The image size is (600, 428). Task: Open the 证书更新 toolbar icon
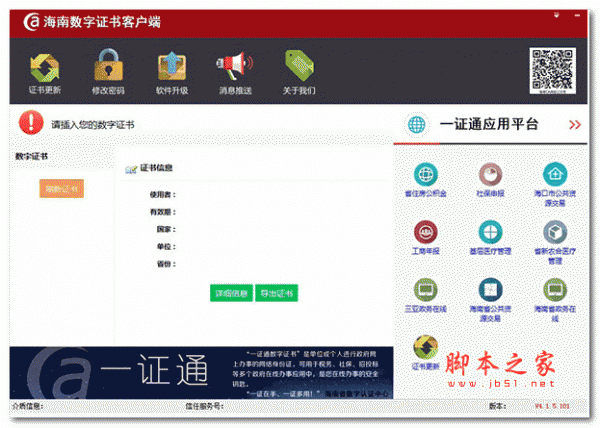(x=44, y=68)
